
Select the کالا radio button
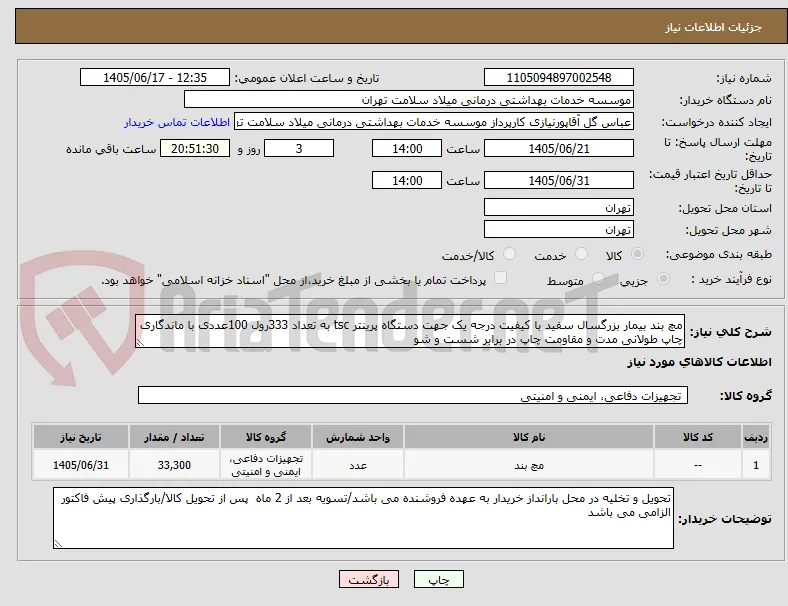[637, 254]
